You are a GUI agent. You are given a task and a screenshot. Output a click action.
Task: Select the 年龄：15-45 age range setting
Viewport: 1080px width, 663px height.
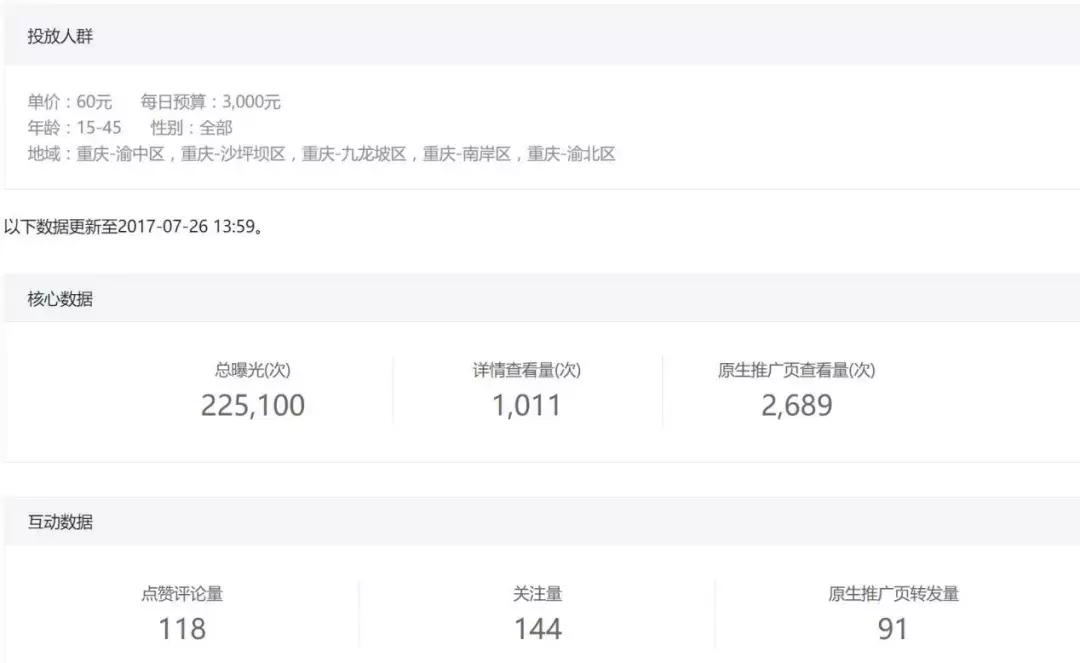point(71,128)
